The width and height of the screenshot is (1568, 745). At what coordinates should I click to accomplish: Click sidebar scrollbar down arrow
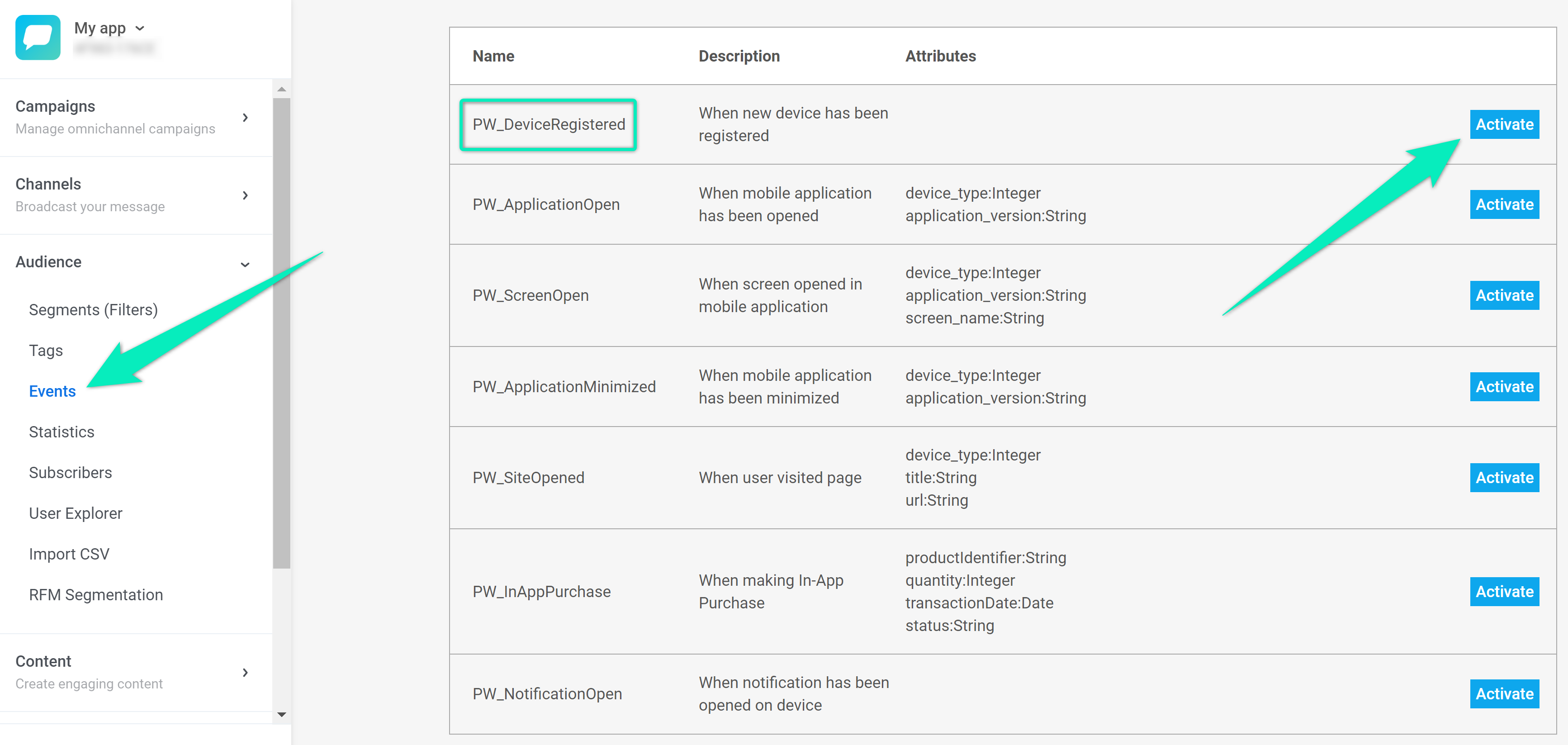click(x=281, y=714)
